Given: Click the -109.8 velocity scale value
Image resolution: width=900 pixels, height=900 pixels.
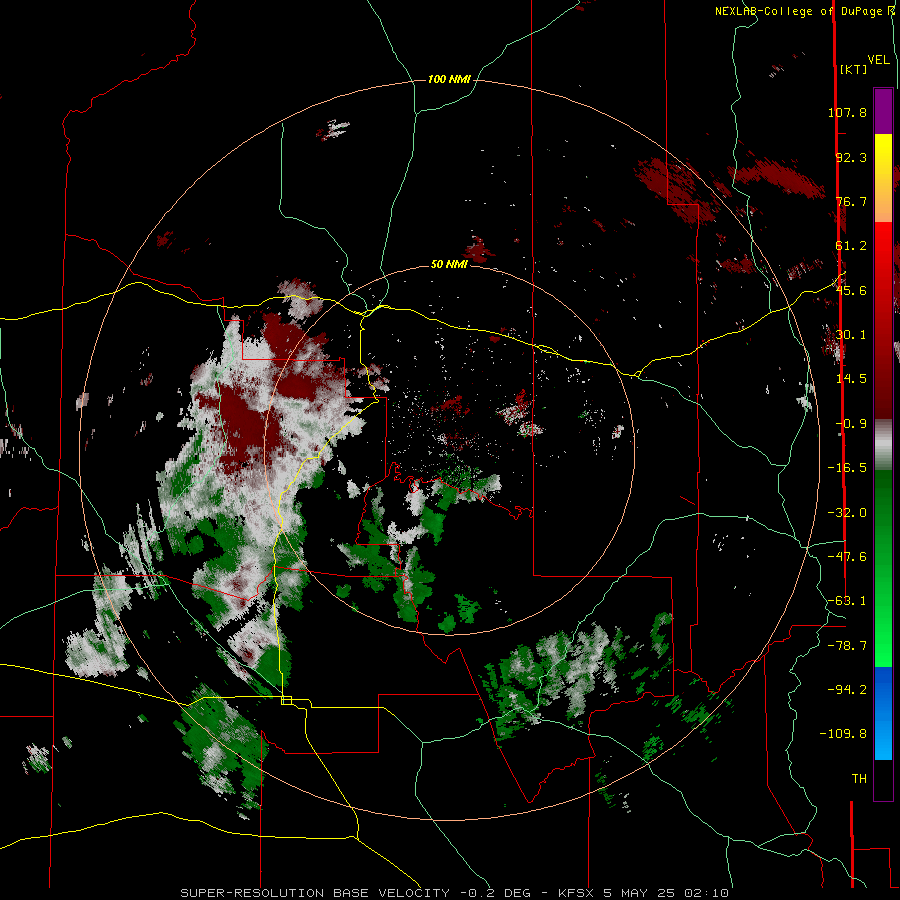Looking at the screenshot, I should [843, 734].
